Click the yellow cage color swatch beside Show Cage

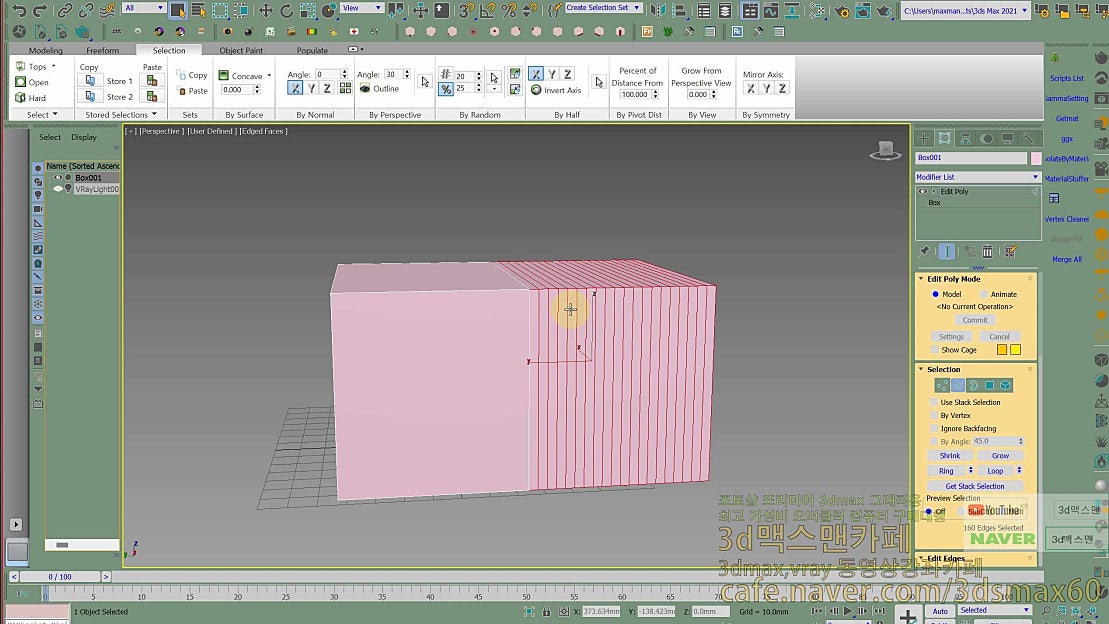click(1014, 348)
